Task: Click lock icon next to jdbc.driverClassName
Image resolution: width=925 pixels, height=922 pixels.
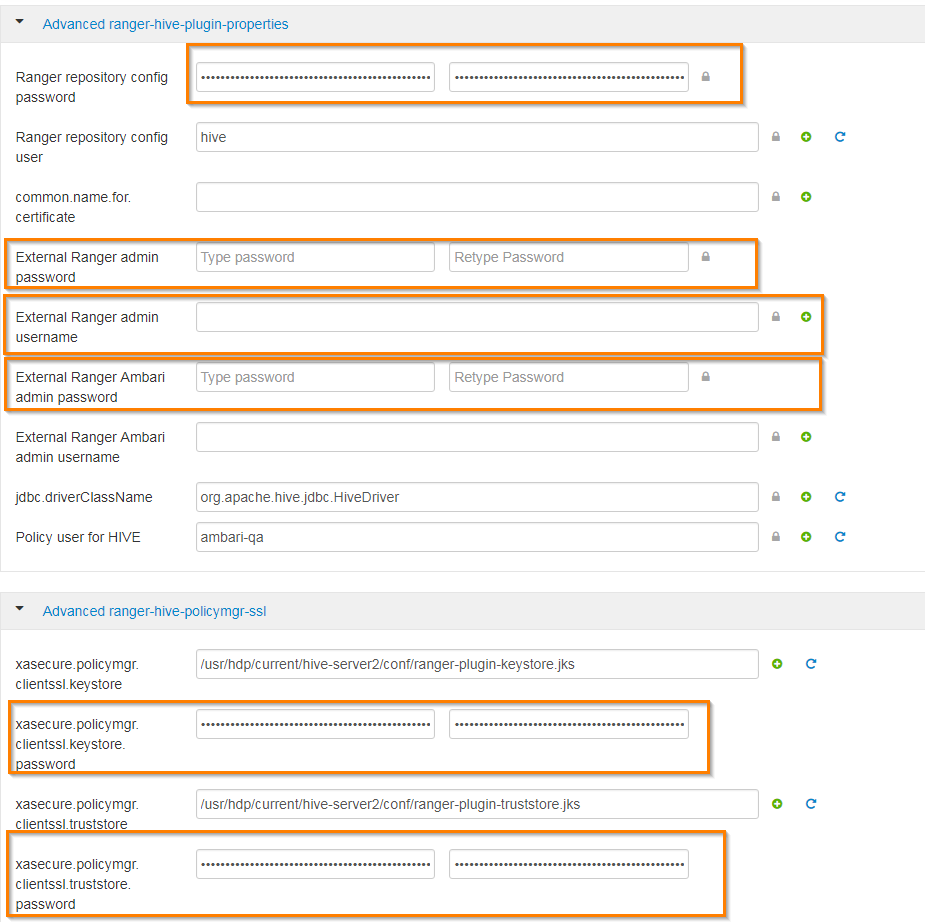Action: click(776, 497)
